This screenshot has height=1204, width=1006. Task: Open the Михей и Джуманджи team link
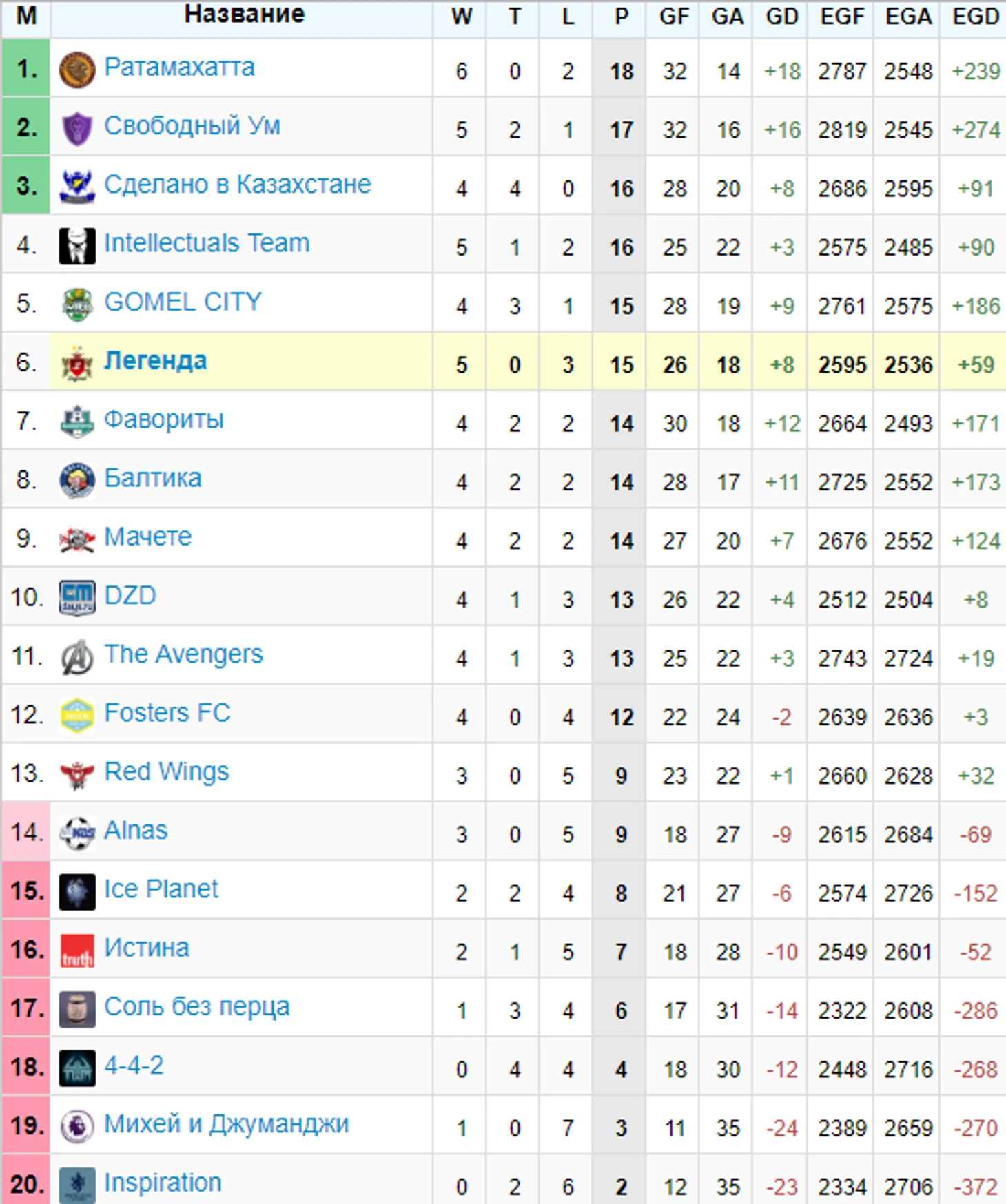227,1124
